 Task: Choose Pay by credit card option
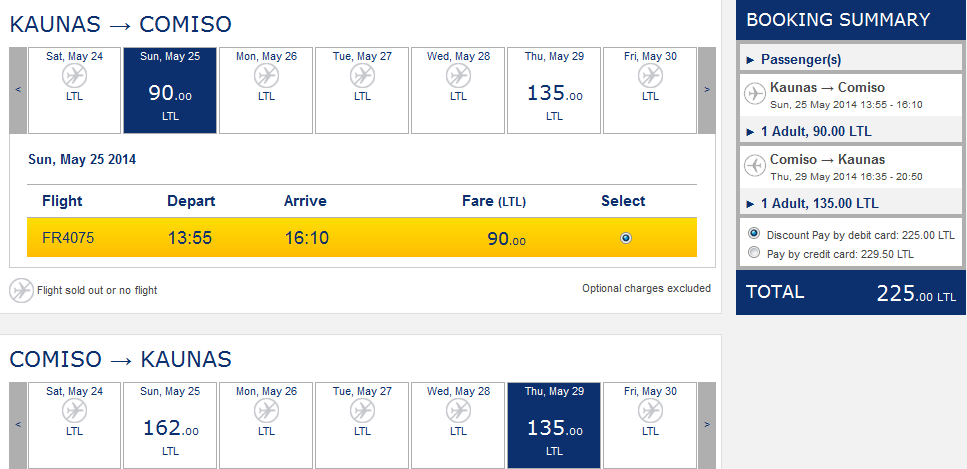tap(753, 252)
